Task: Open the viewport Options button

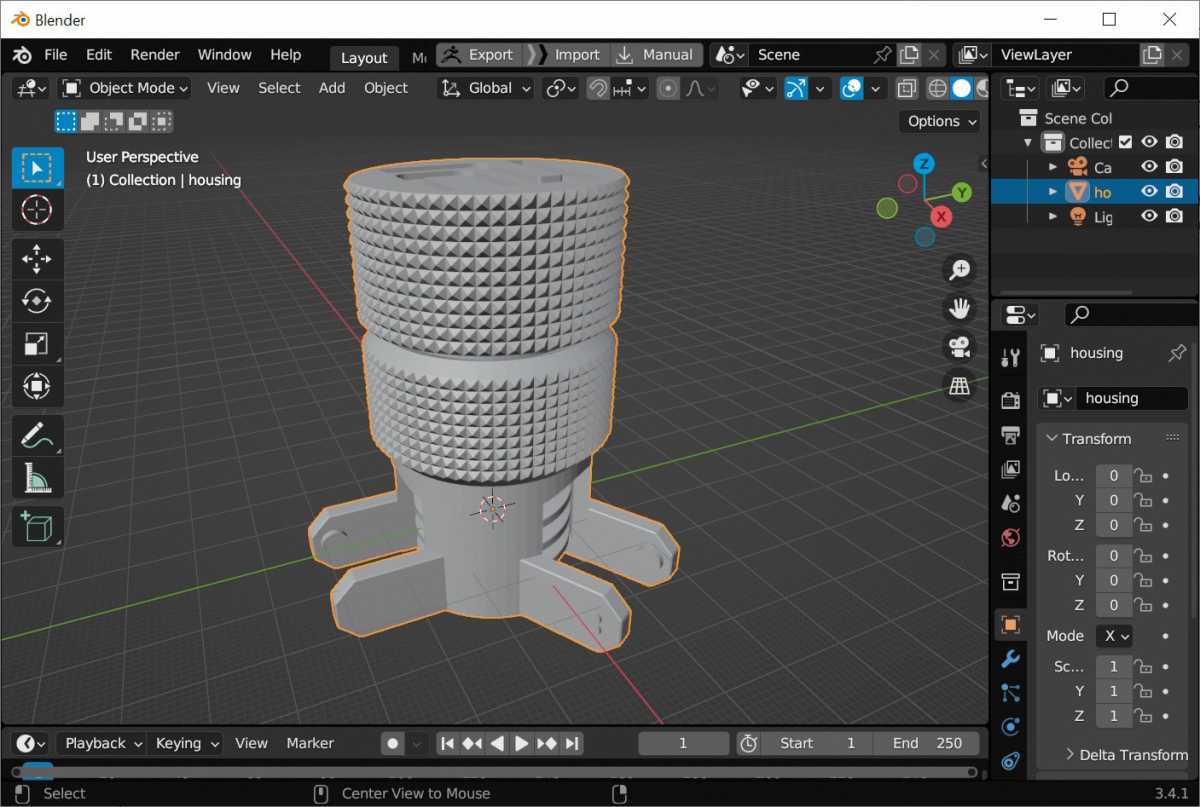Action: point(938,121)
